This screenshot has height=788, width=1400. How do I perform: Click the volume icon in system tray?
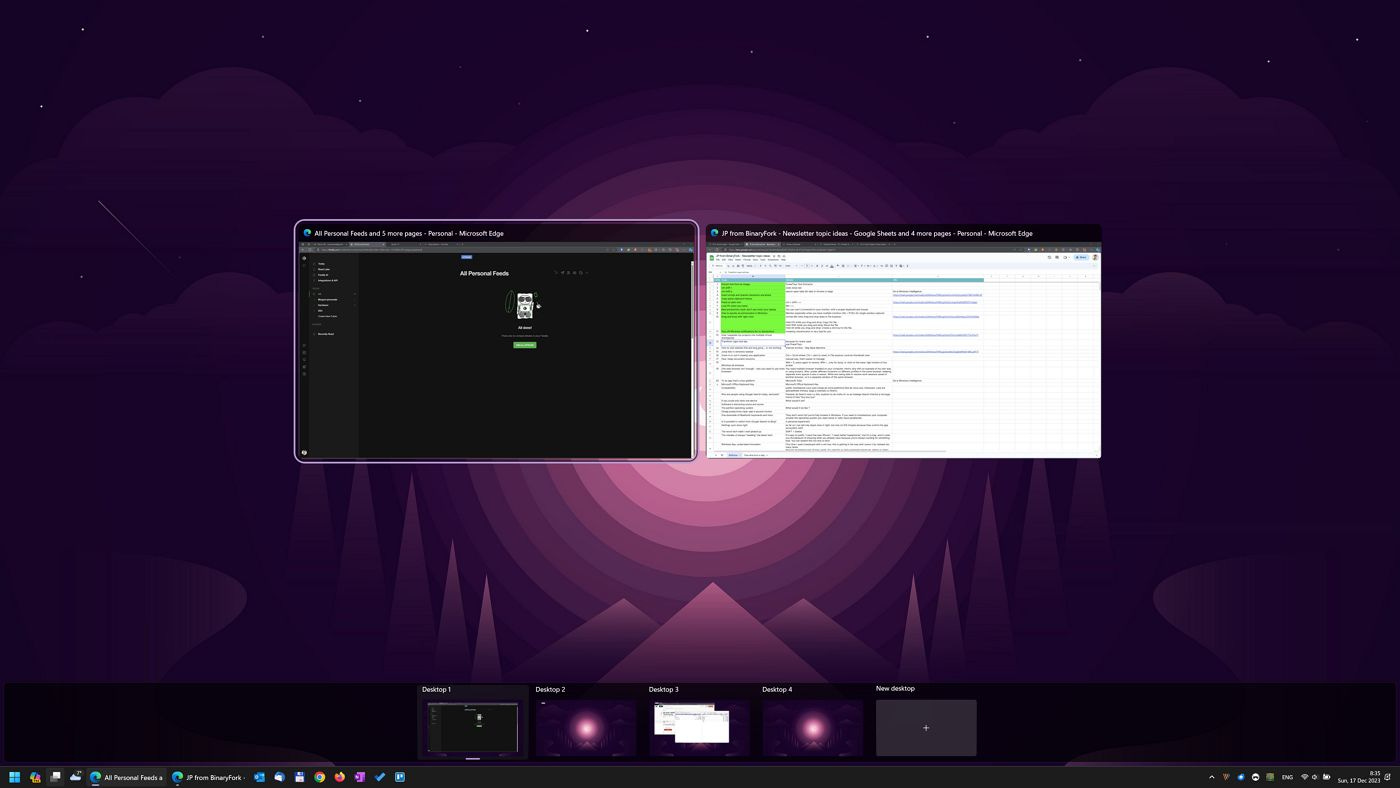click(1315, 777)
